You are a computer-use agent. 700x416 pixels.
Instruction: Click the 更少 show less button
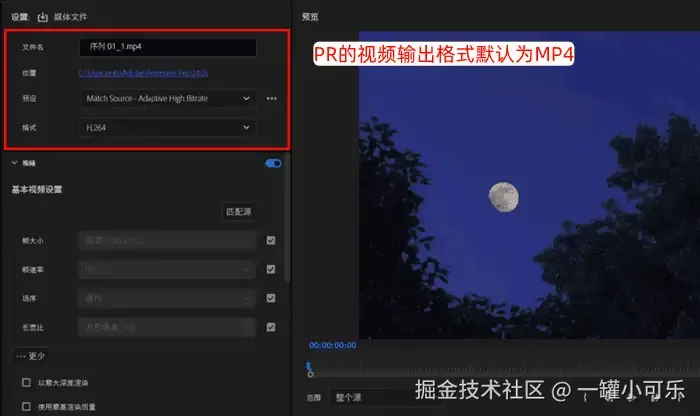pyautogui.click(x=31, y=356)
